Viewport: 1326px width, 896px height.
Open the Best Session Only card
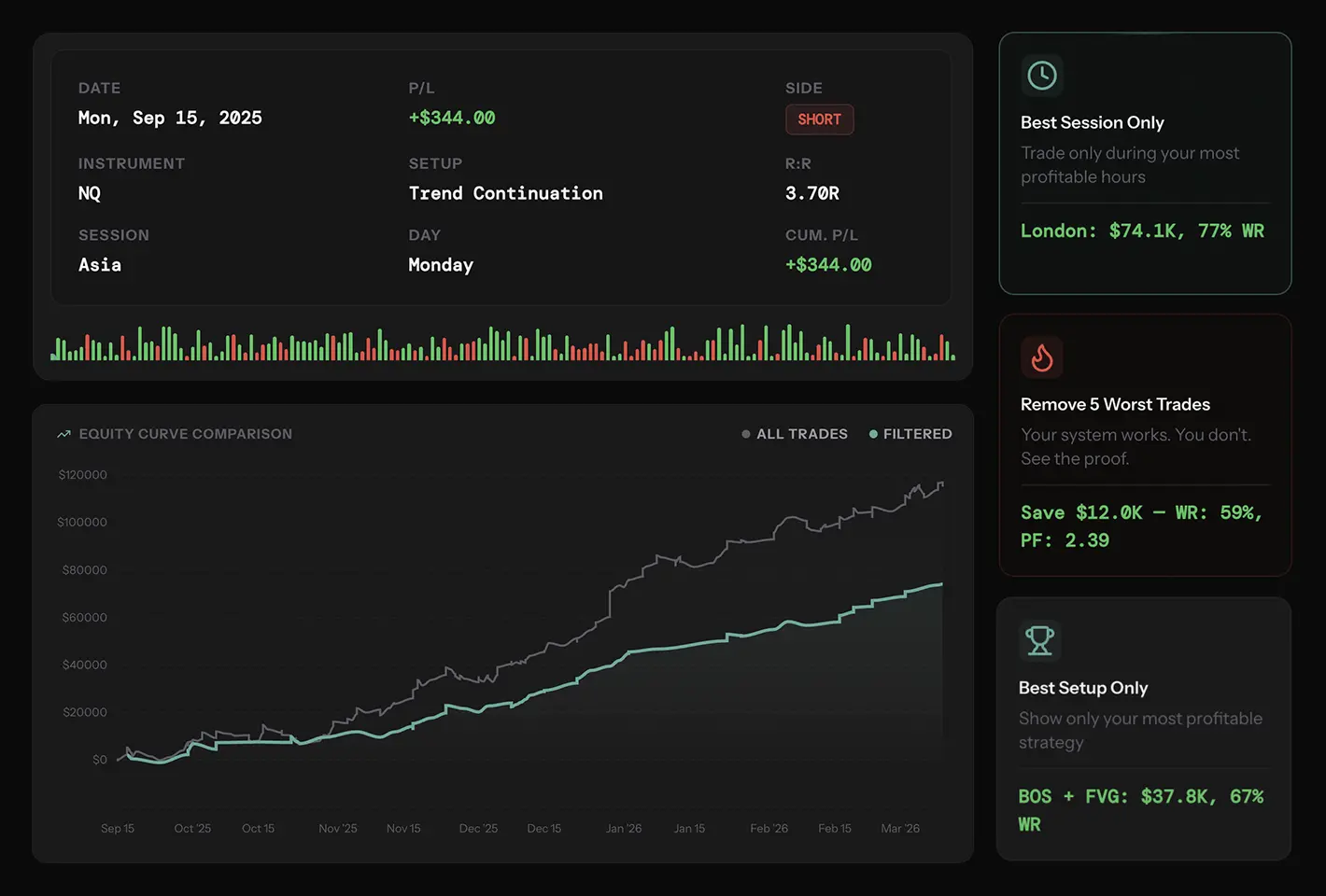(x=1143, y=163)
